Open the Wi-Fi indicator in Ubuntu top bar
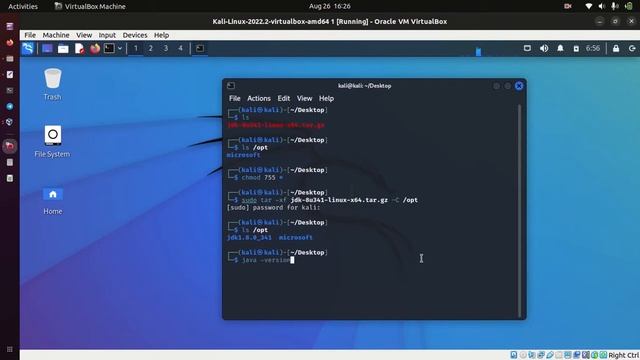This screenshot has width=640, height=360. 589,6
